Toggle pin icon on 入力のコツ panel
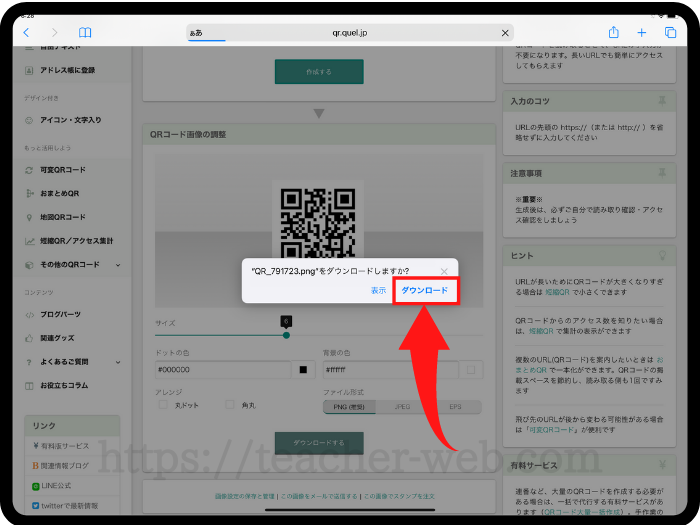 (662, 101)
